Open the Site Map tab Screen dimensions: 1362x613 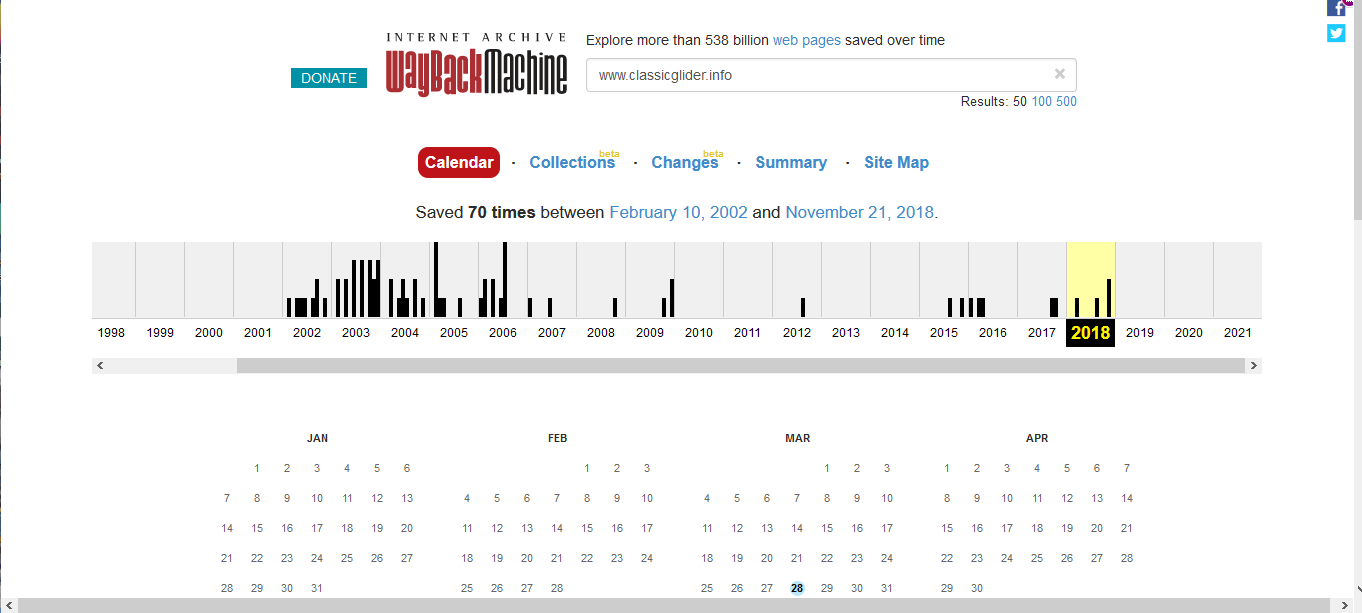coord(896,163)
